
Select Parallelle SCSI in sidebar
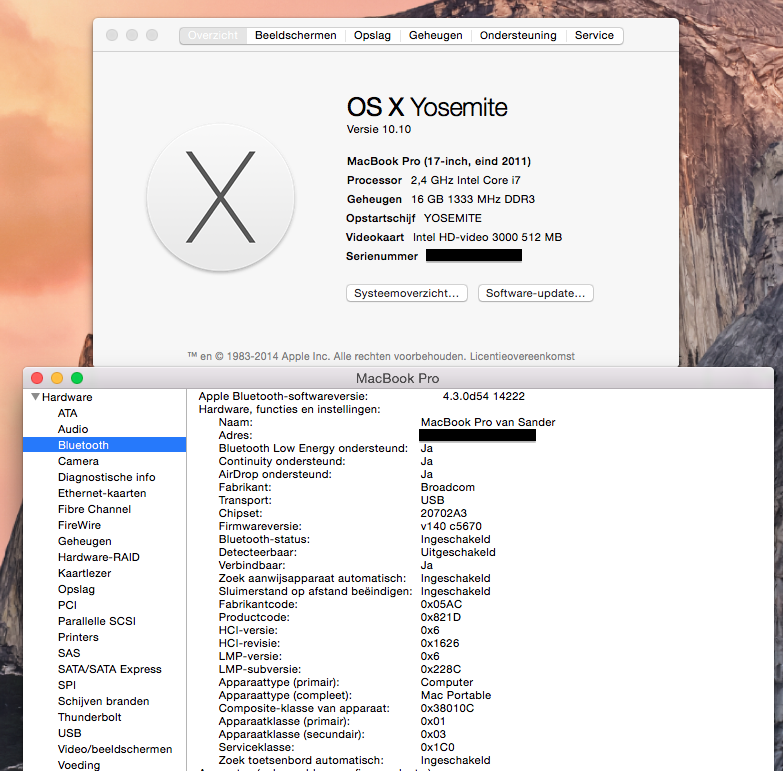97,621
